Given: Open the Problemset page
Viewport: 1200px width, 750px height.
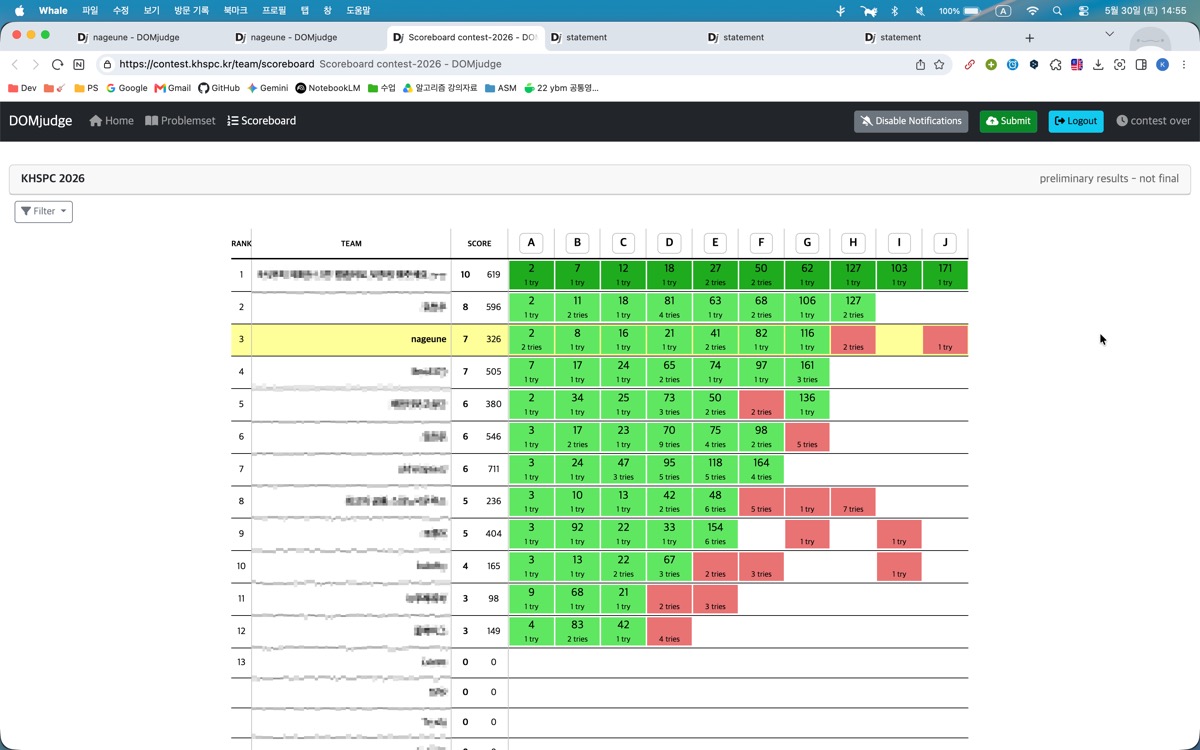Looking at the screenshot, I should [180, 121].
